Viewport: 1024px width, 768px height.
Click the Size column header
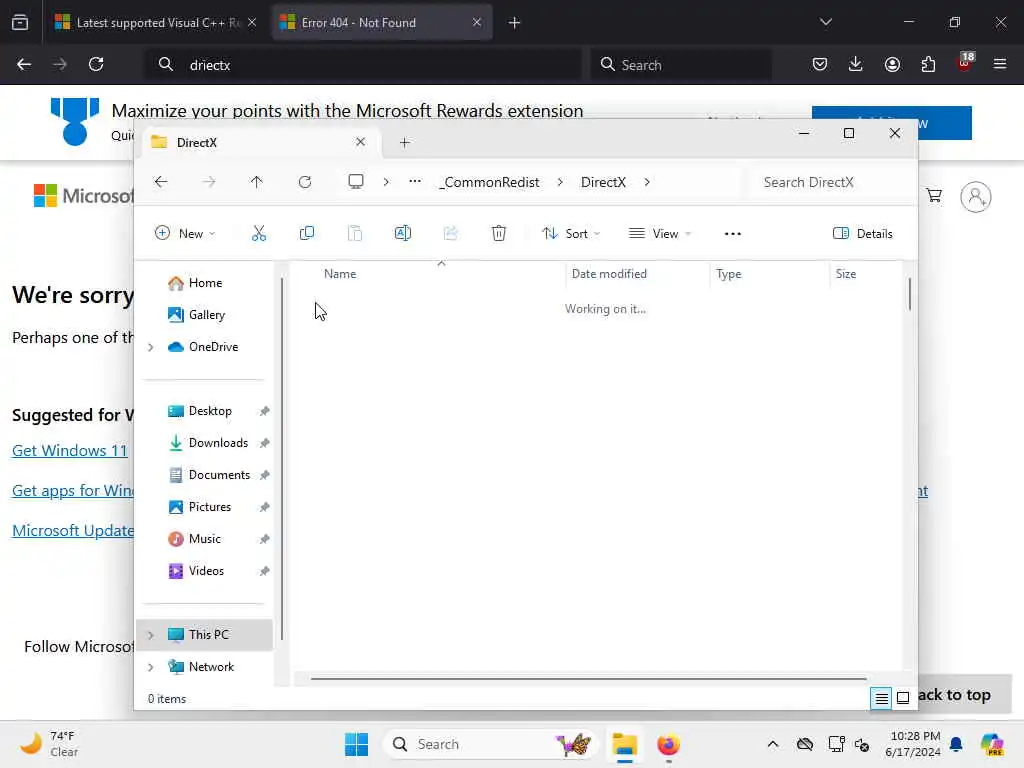(x=846, y=274)
